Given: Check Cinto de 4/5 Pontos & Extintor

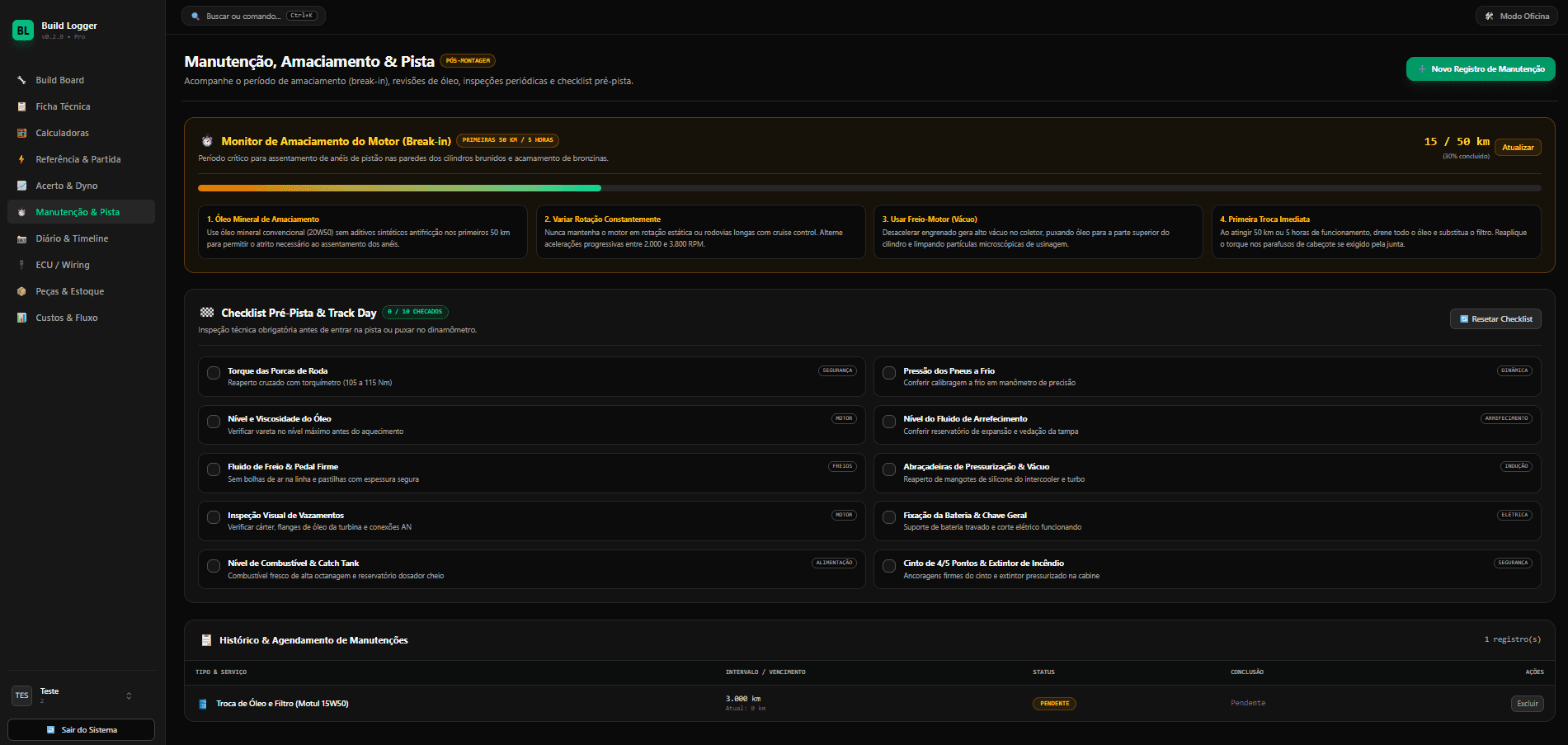Looking at the screenshot, I should 889,566.
